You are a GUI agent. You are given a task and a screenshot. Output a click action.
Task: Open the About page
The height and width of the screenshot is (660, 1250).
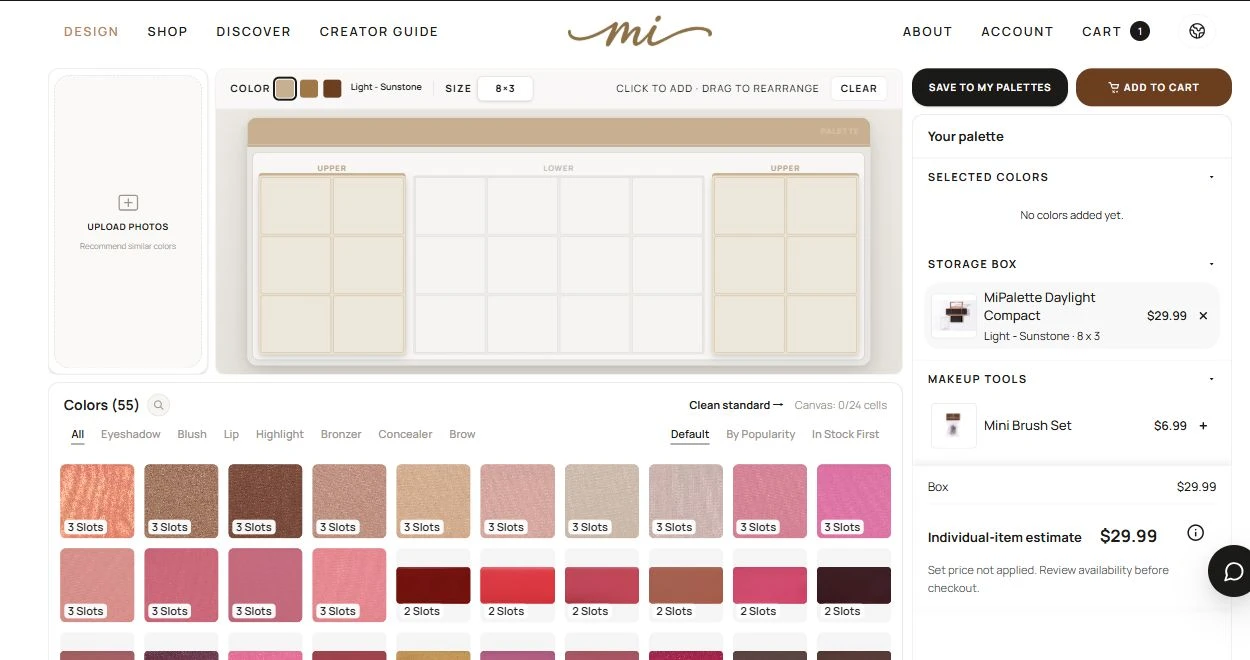coord(927,31)
